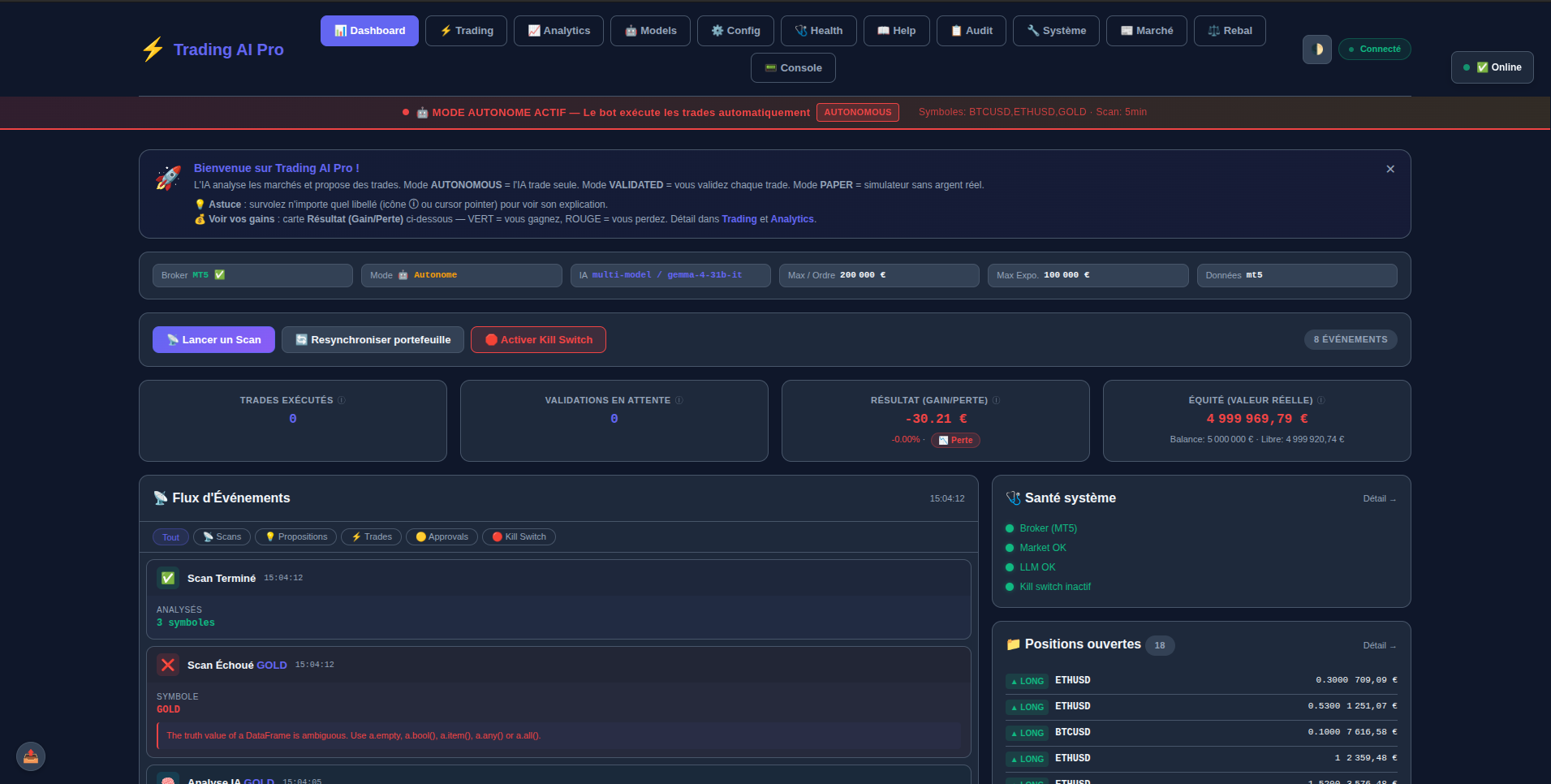1551x784 pixels.
Task: Select the ETHUSD 709,09 € position row
Action: point(1201,681)
